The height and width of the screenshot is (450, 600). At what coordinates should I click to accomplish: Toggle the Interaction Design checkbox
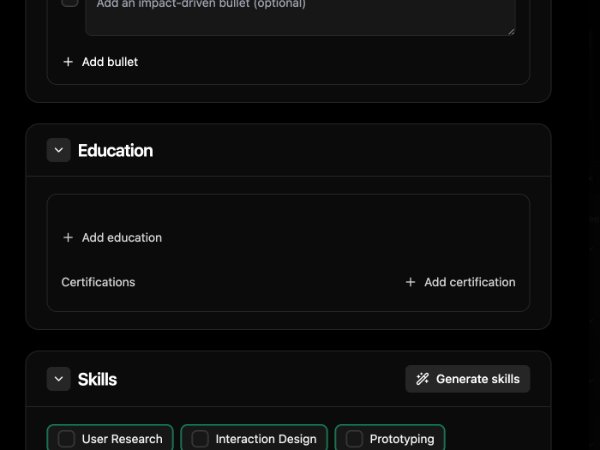(200, 439)
